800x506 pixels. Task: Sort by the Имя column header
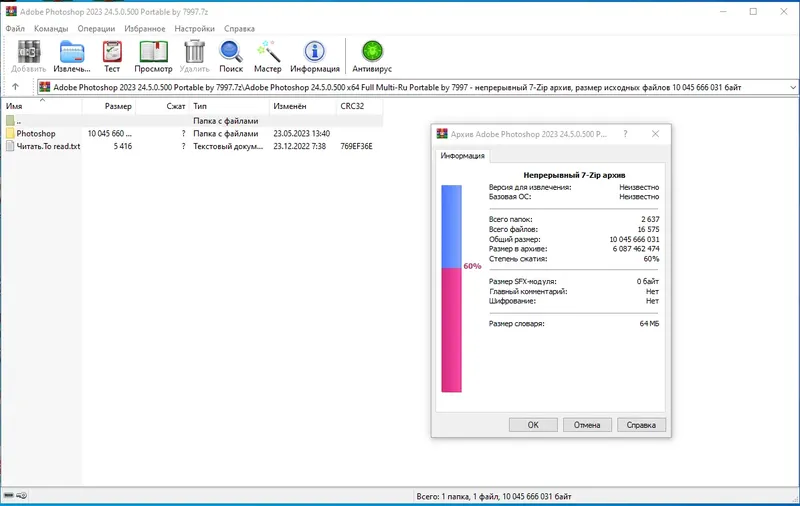(42, 106)
